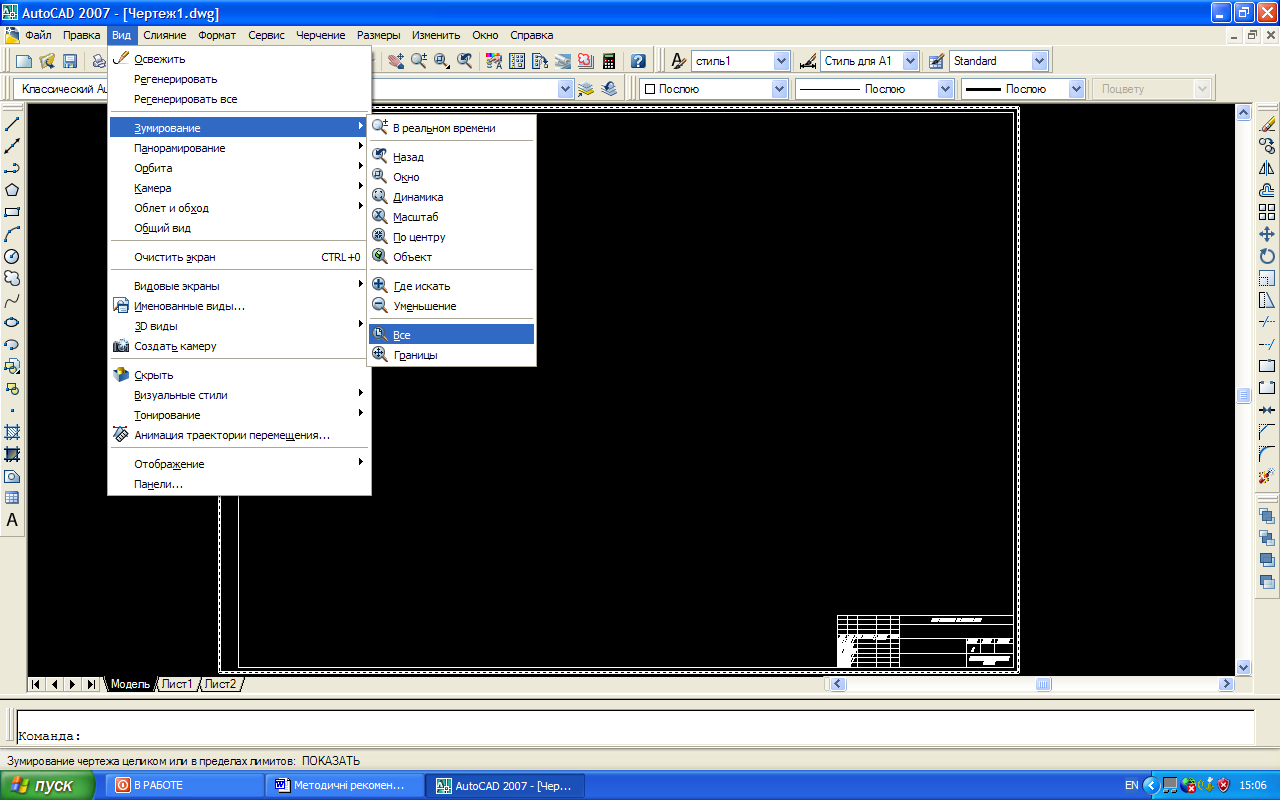Open the color control dropdown Послою
1280x800 pixels.
714,89
